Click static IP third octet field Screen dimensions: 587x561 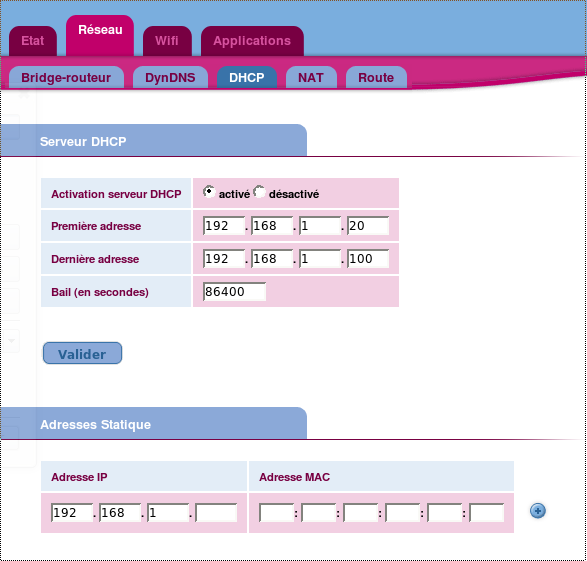click(x=168, y=512)
